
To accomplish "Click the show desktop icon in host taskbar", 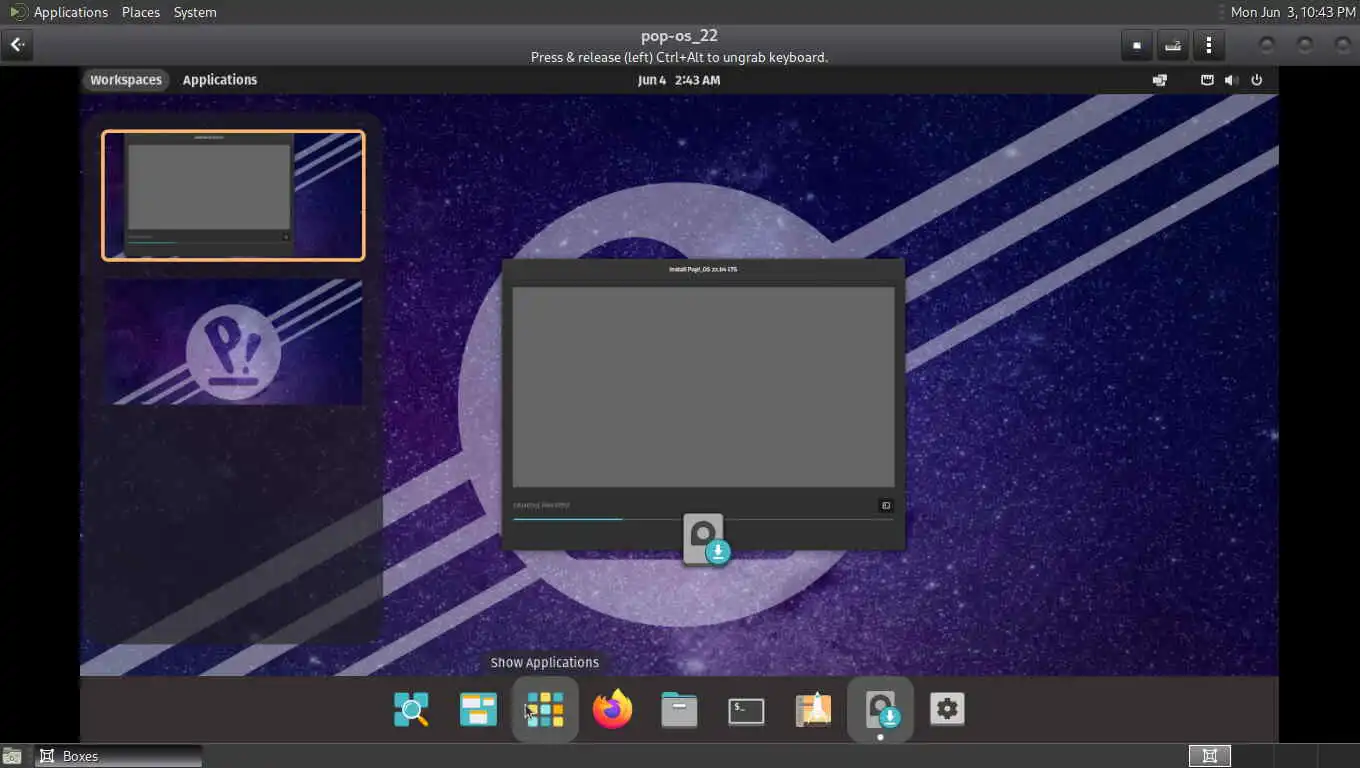I will [13, 756].
